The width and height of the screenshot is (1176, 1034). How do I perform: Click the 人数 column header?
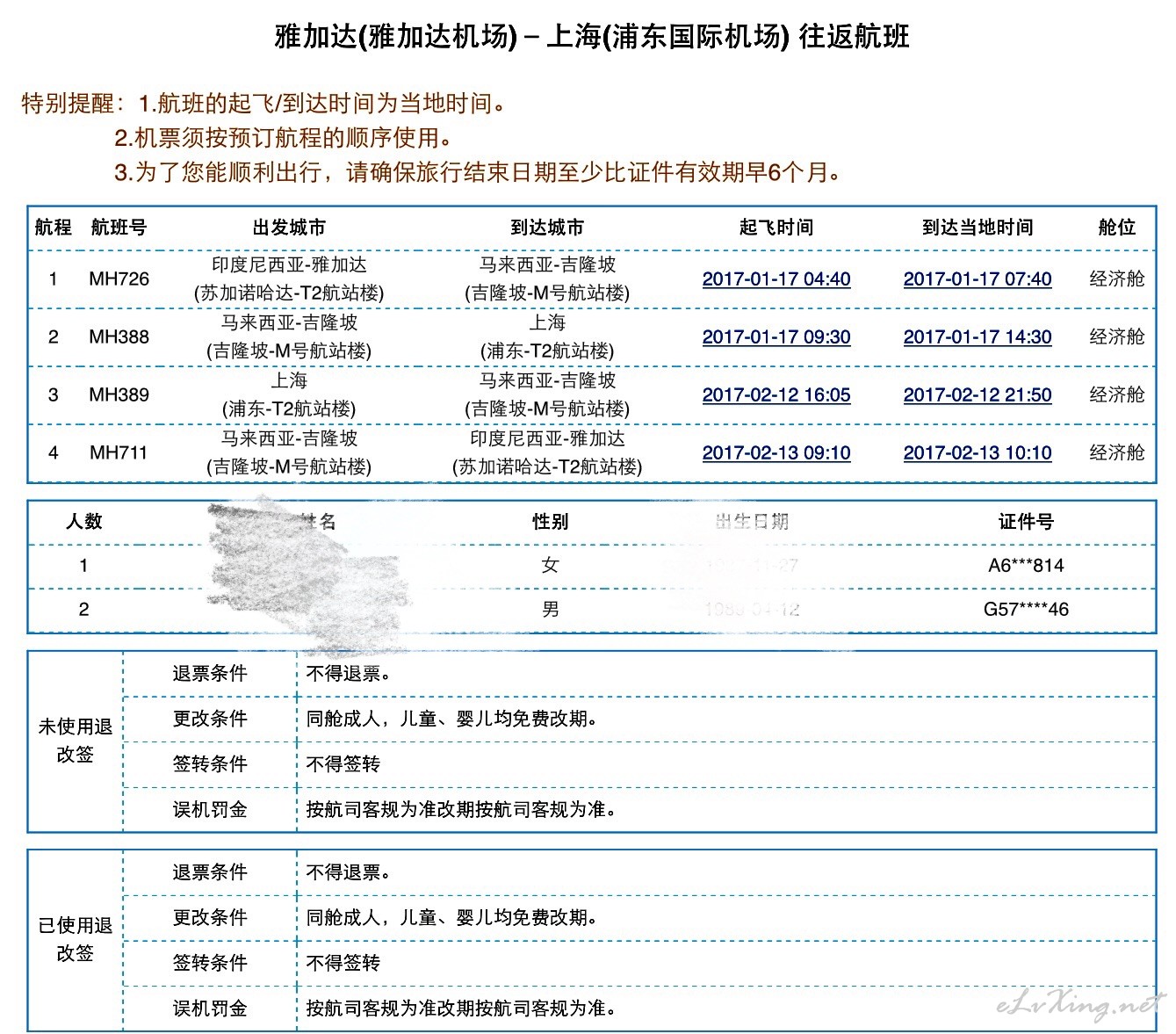click(x=84, y=522)
